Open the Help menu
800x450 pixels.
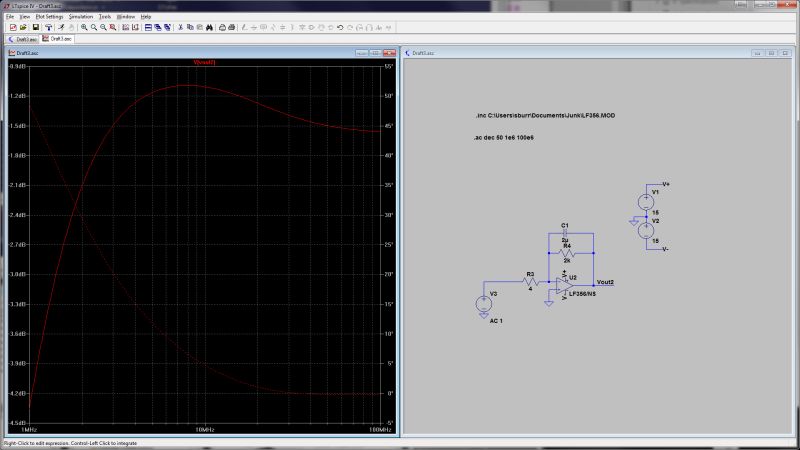tap(146, 16)
